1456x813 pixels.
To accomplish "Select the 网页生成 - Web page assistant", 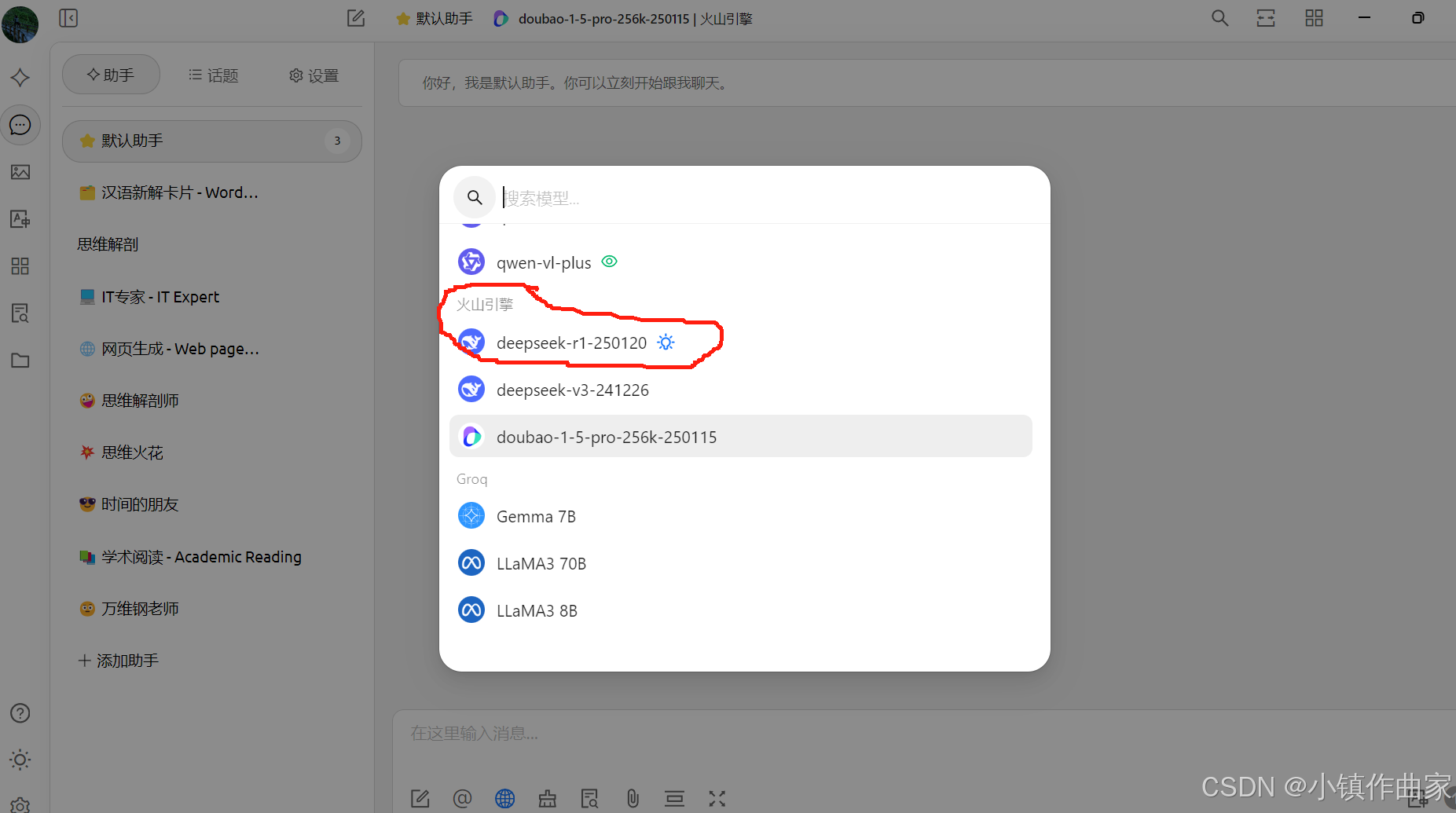I will (212, 349).
